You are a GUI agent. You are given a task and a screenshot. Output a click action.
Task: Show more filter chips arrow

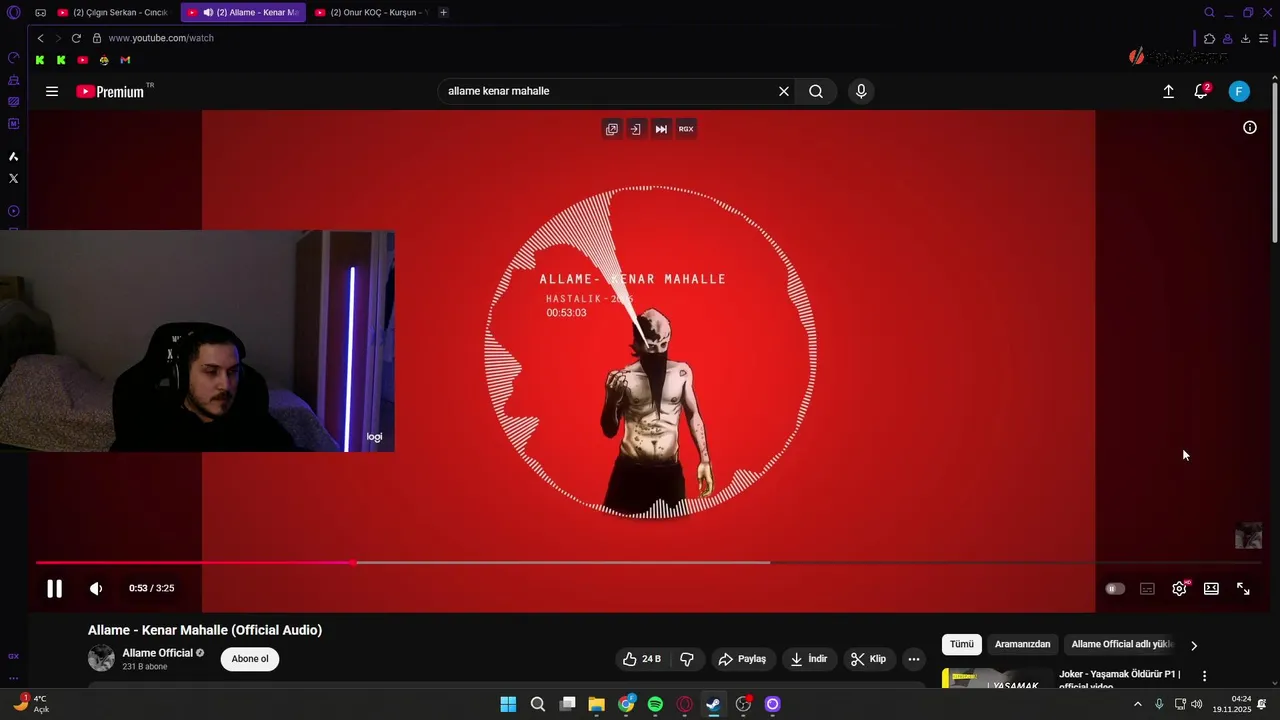coord(1193,646)
